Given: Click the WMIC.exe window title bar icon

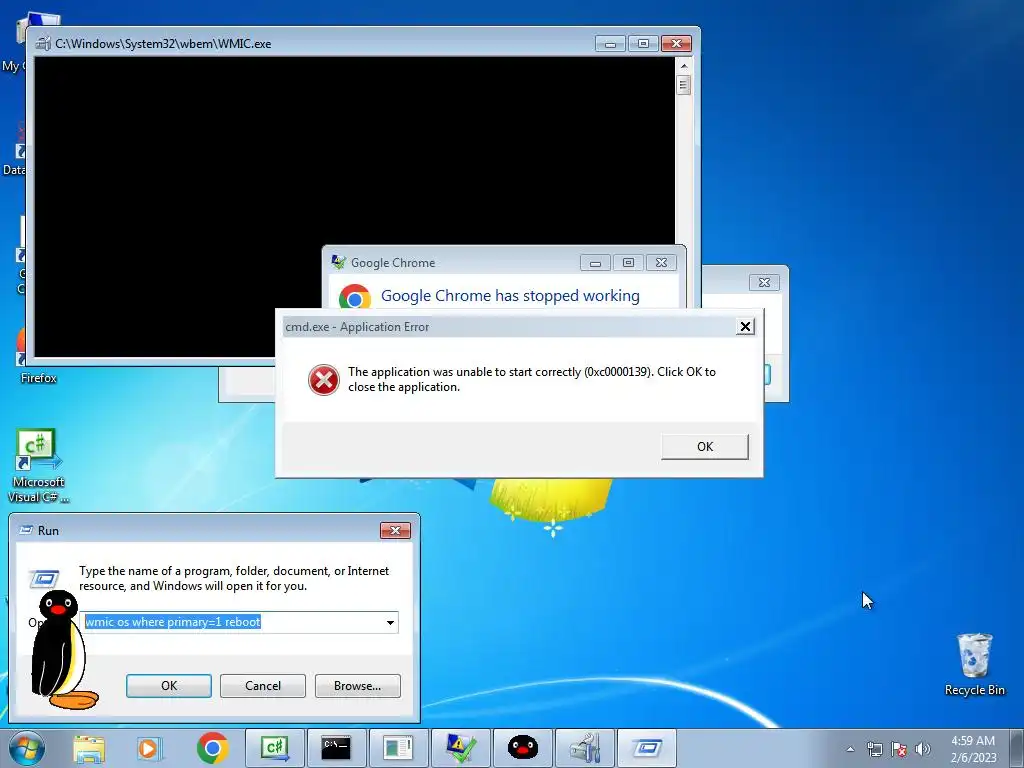Looking at the screenshot, I should tap(43, 44).
